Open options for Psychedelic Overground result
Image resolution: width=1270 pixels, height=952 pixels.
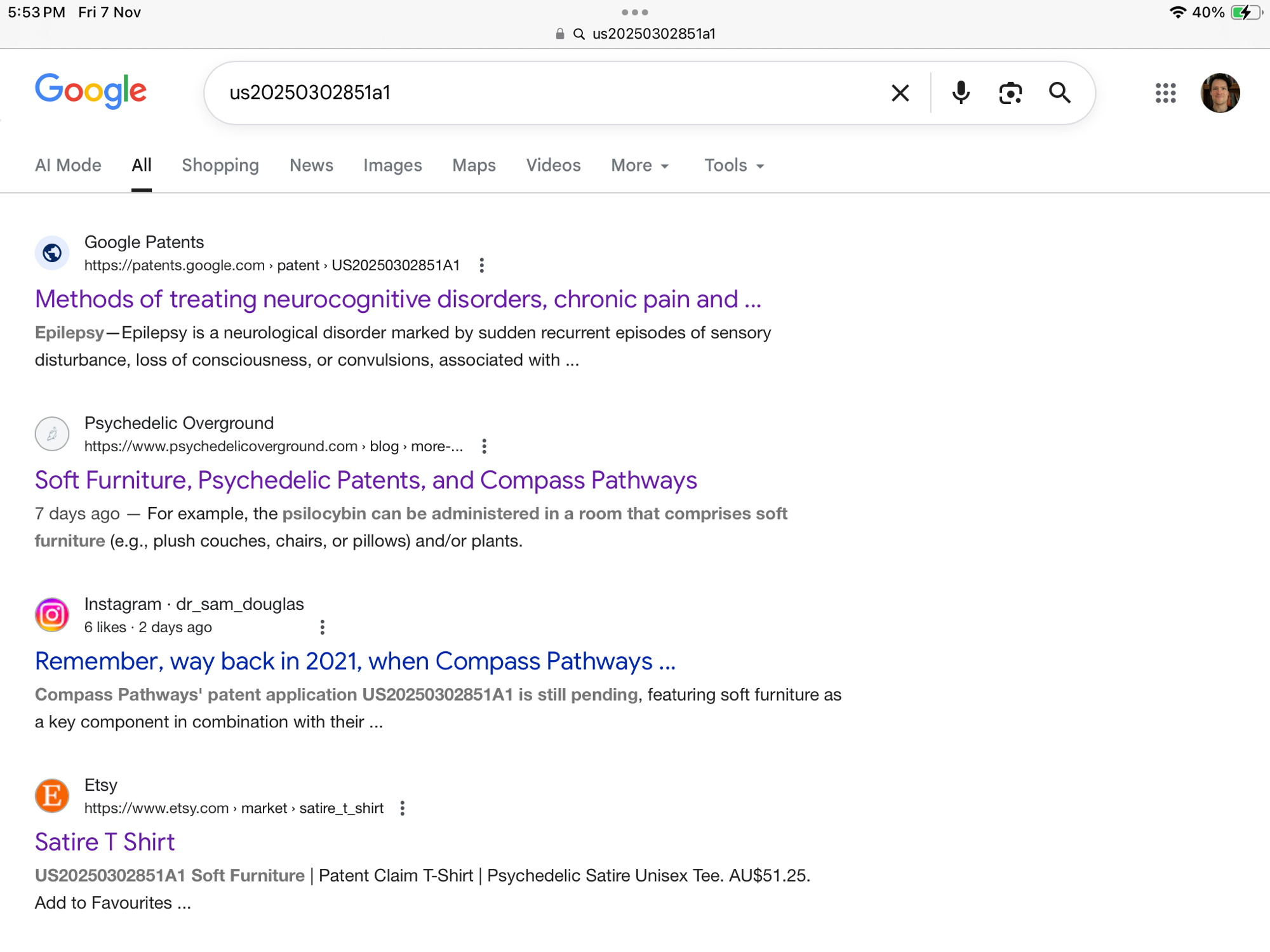(x=484, y=446)
